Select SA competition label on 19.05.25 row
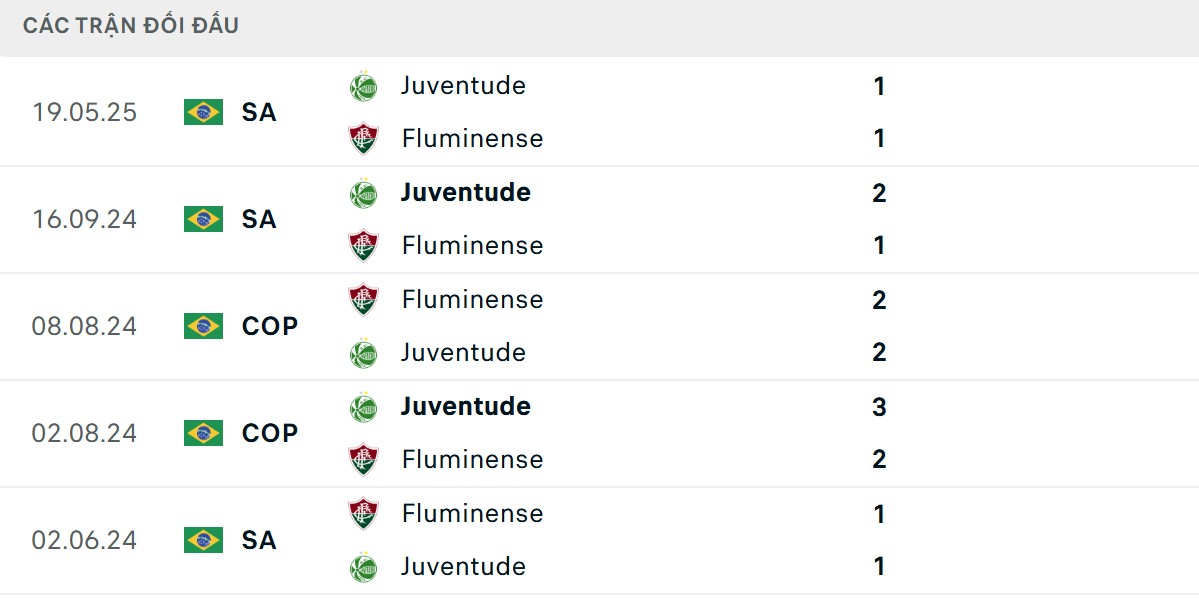This screenshot has height=598, width=1199. pyautogui.click(x=259, y=112)
